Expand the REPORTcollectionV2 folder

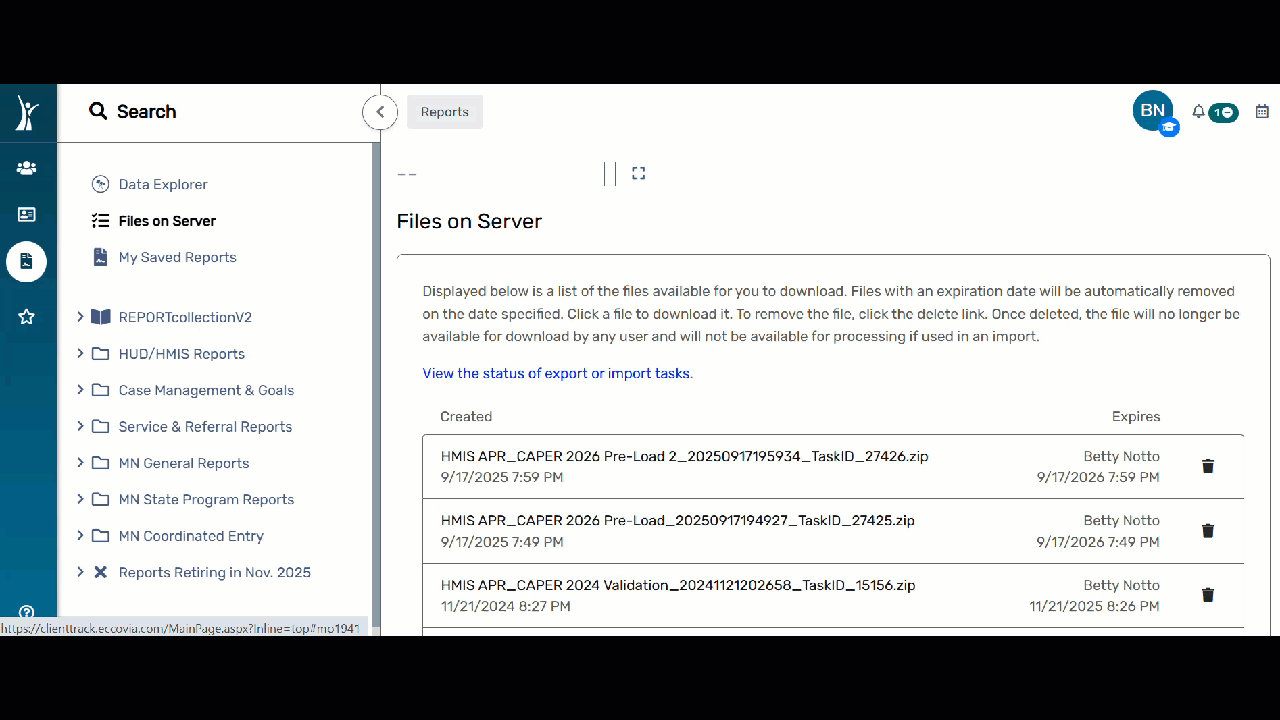[81, 317]
